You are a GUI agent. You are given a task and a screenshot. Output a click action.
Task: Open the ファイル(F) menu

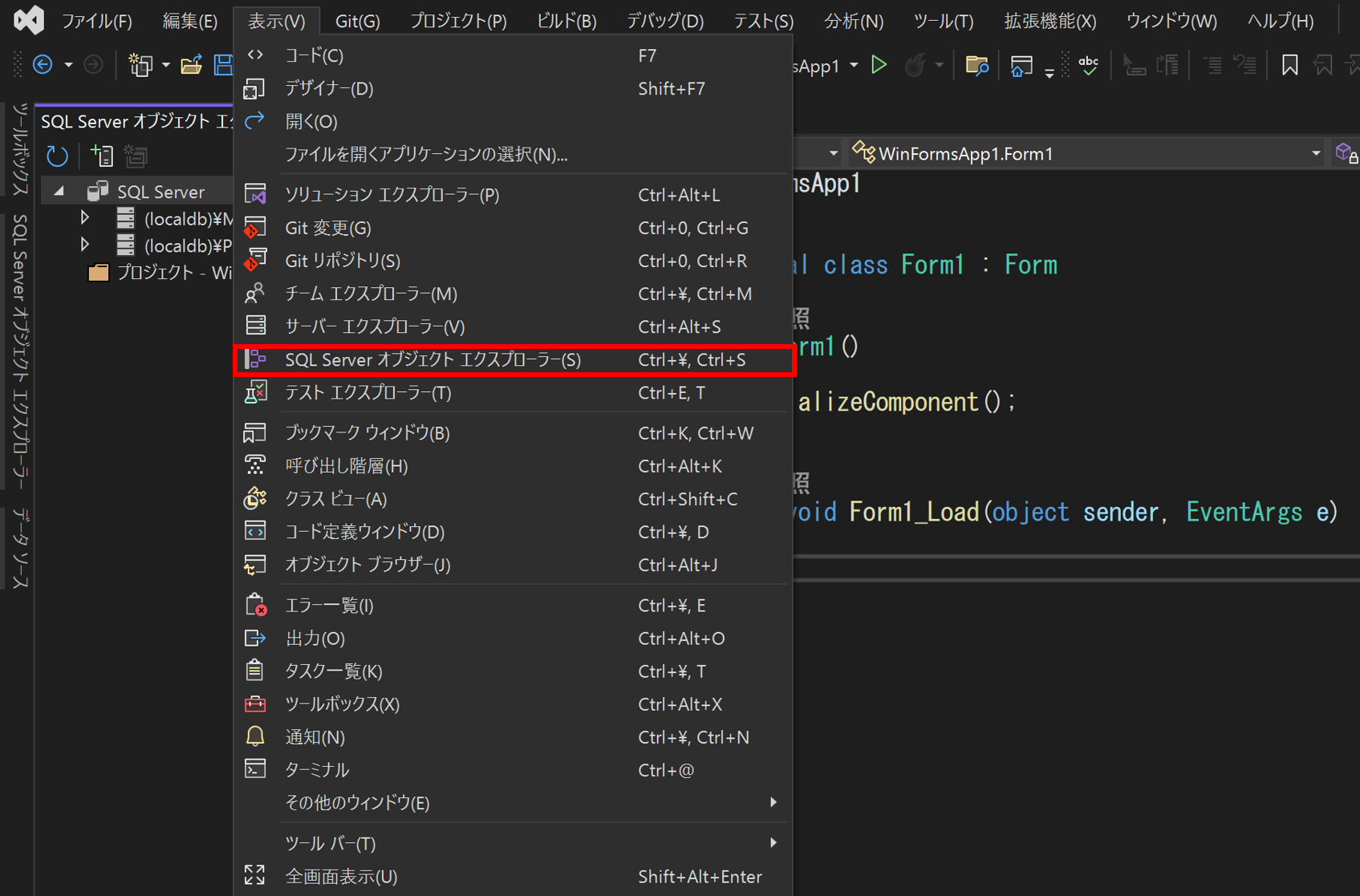(97, 21)
